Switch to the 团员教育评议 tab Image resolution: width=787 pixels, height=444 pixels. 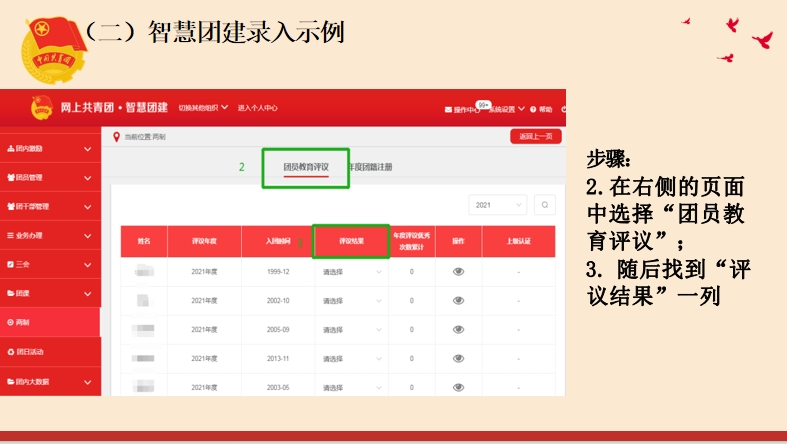pos(305,167)
